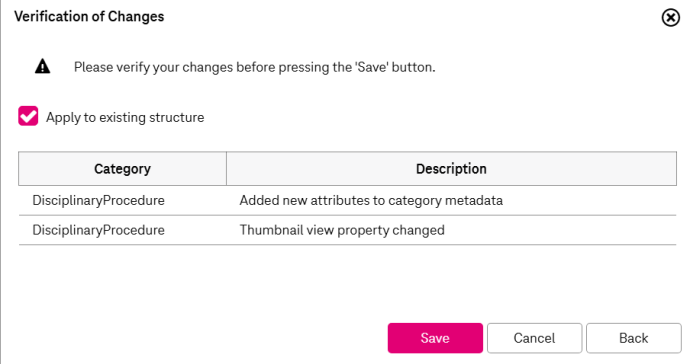Click the empty space right of the warning message
This screenshot has width=690, height=364.
pos(554,67)
